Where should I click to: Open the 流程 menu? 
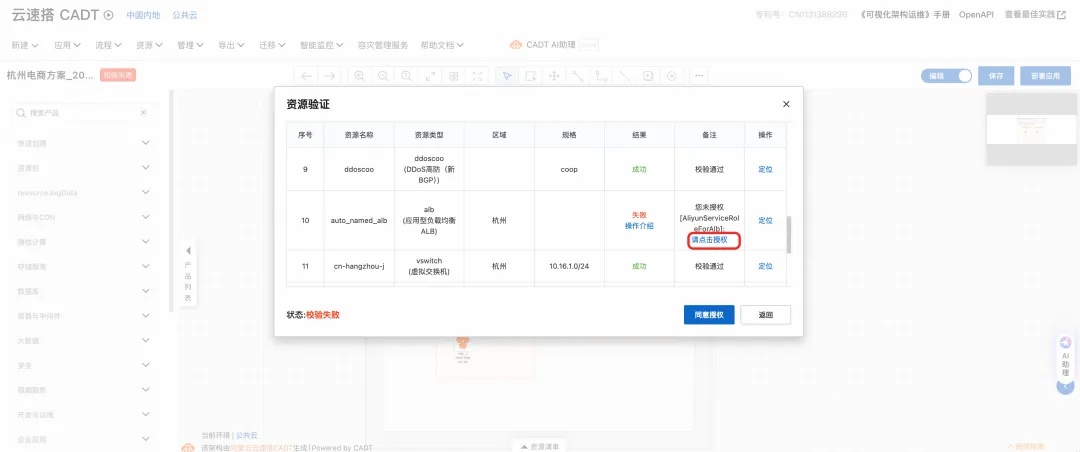[x=108, y=45]
